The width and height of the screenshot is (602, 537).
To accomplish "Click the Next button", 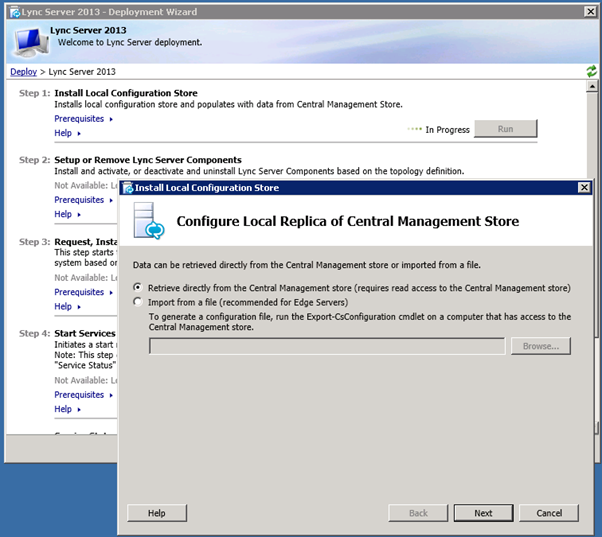I will [x=483, y=513].
